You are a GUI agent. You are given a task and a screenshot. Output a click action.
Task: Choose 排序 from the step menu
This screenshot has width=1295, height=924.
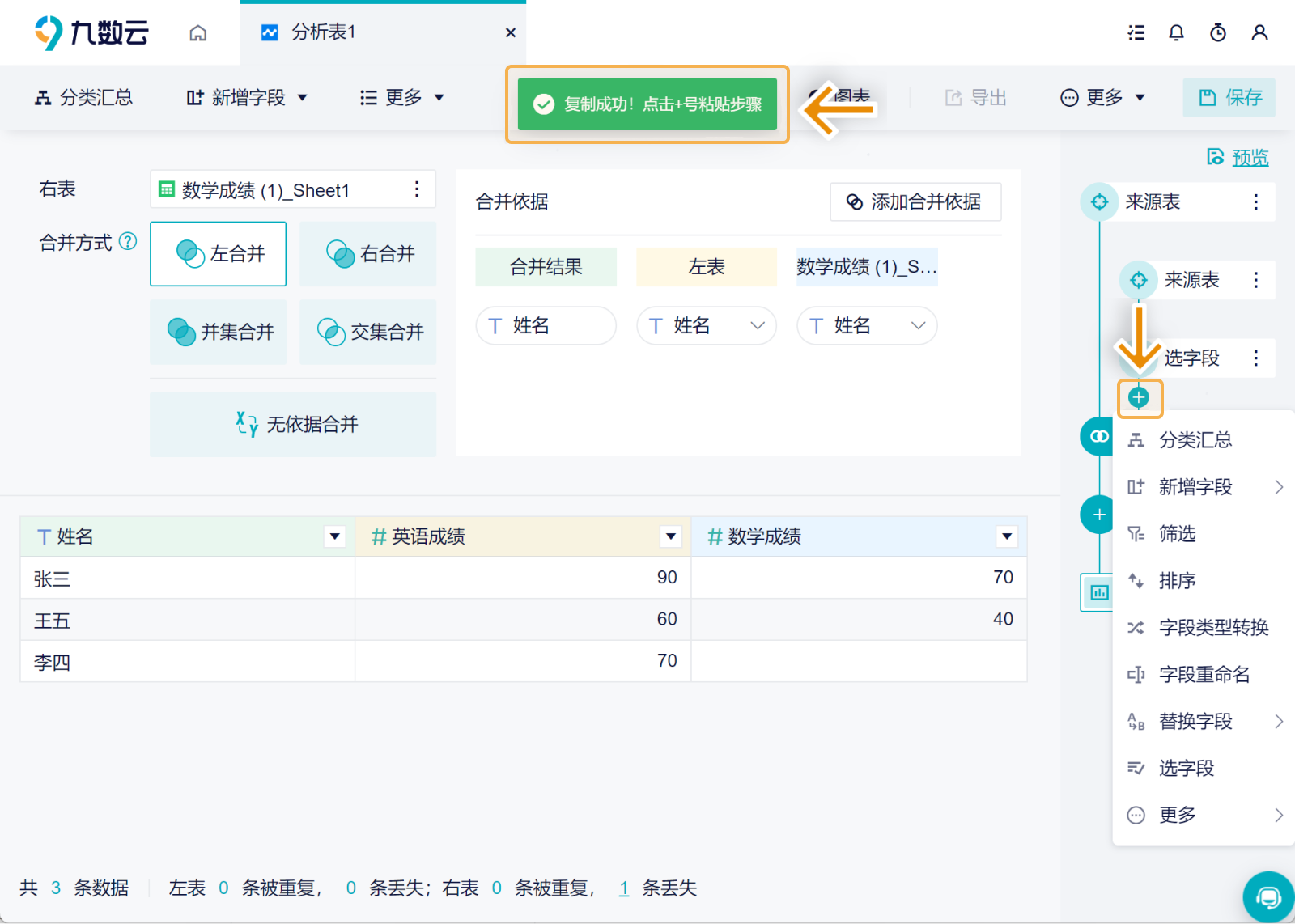(1204, 581)
